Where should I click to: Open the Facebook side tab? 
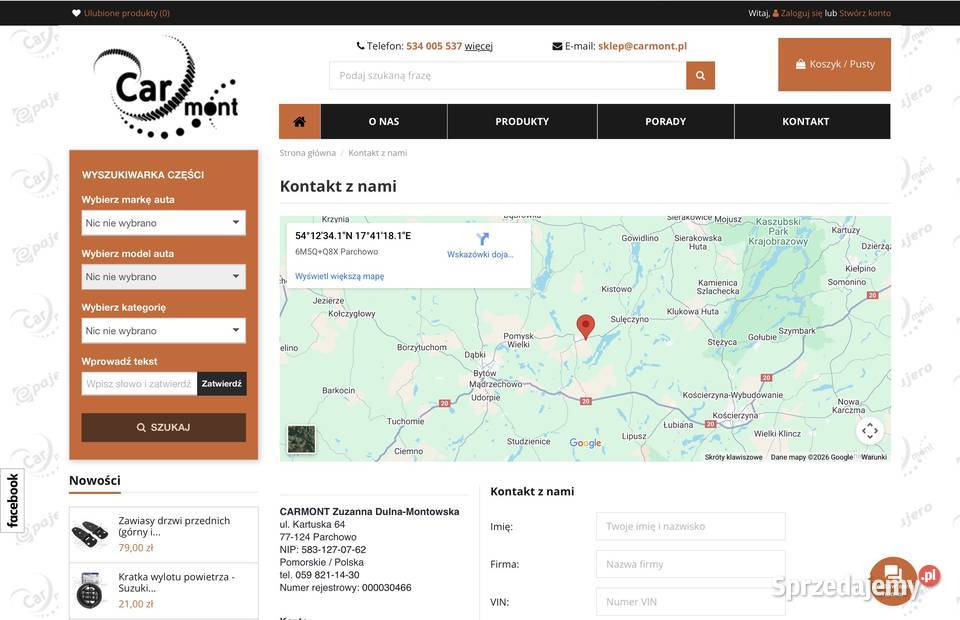coord(12,500)
